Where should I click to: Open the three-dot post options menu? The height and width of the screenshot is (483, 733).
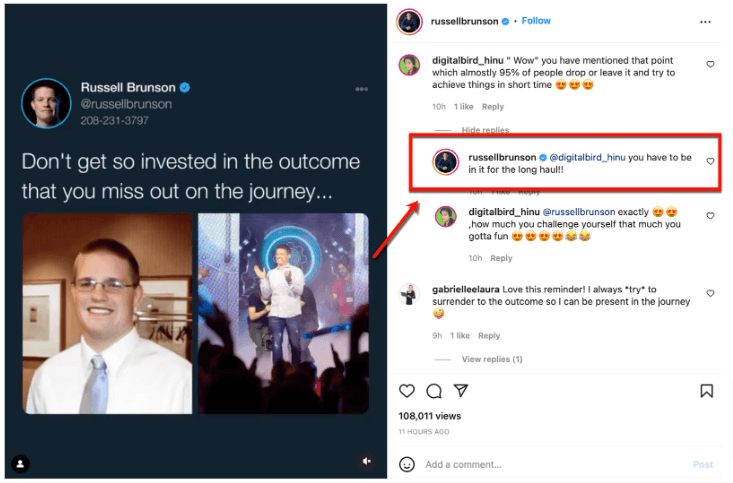tap(706, 21)
